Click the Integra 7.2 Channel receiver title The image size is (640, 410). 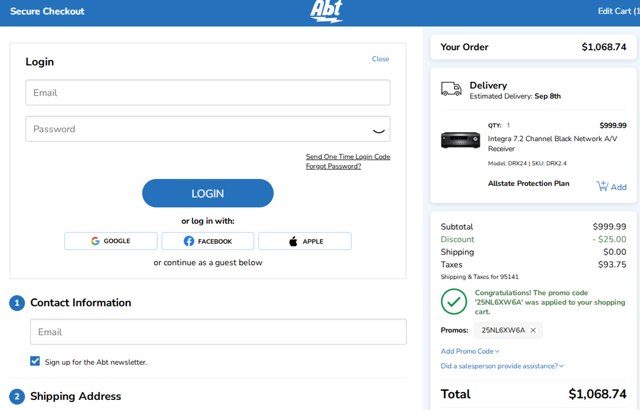[x=552, y=144]
